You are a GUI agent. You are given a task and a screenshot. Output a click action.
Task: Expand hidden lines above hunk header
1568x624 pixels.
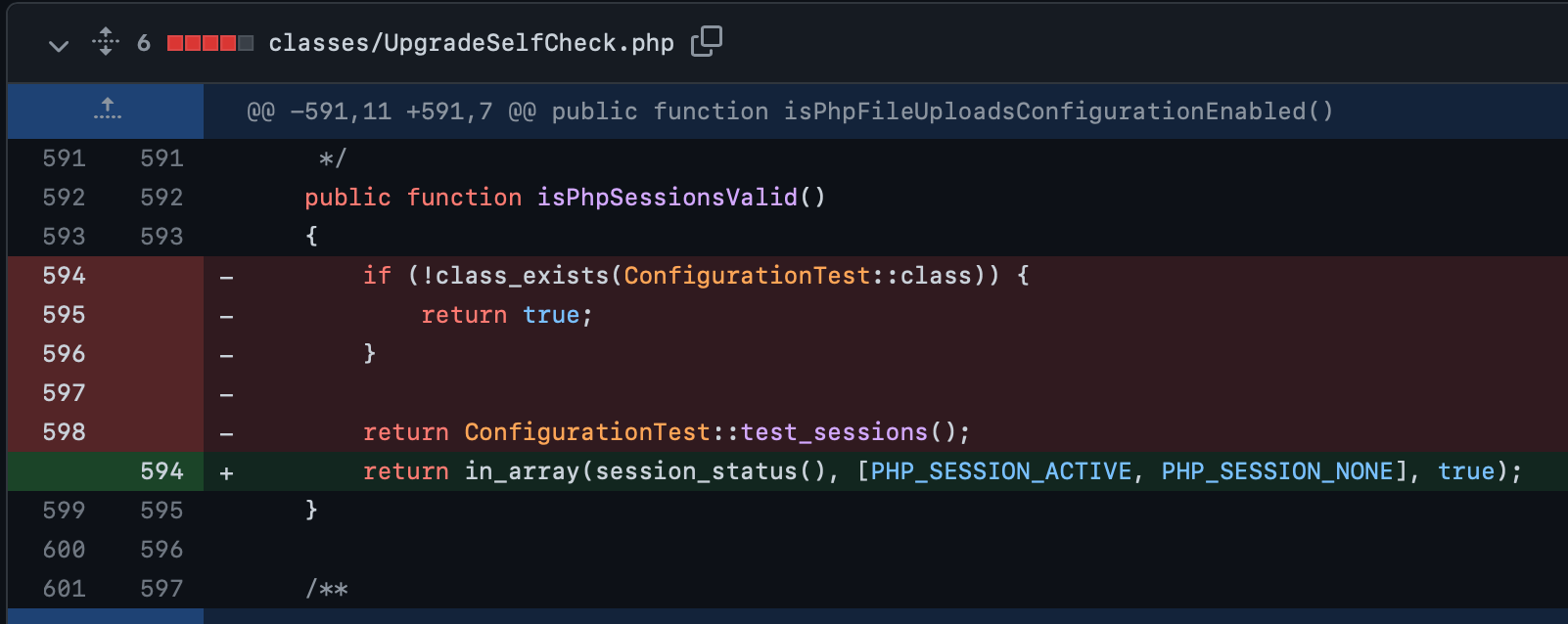[107, 111]
